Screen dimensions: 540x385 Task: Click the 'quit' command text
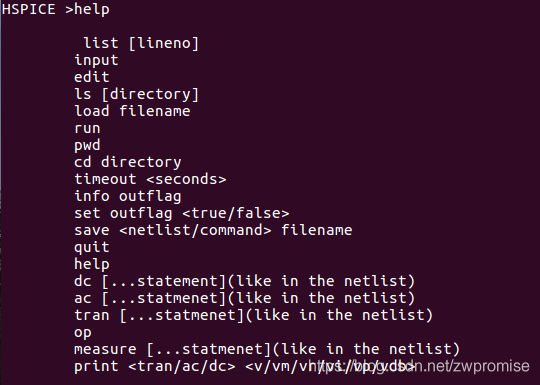tap(92, 247)
